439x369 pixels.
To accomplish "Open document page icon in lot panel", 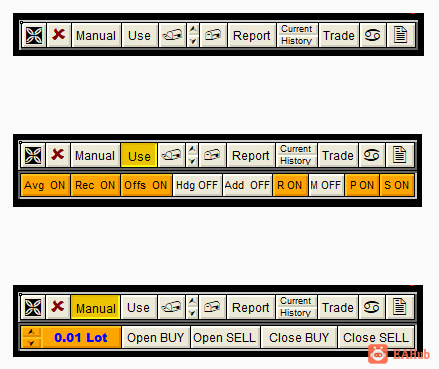I will (x=399, y=307).
